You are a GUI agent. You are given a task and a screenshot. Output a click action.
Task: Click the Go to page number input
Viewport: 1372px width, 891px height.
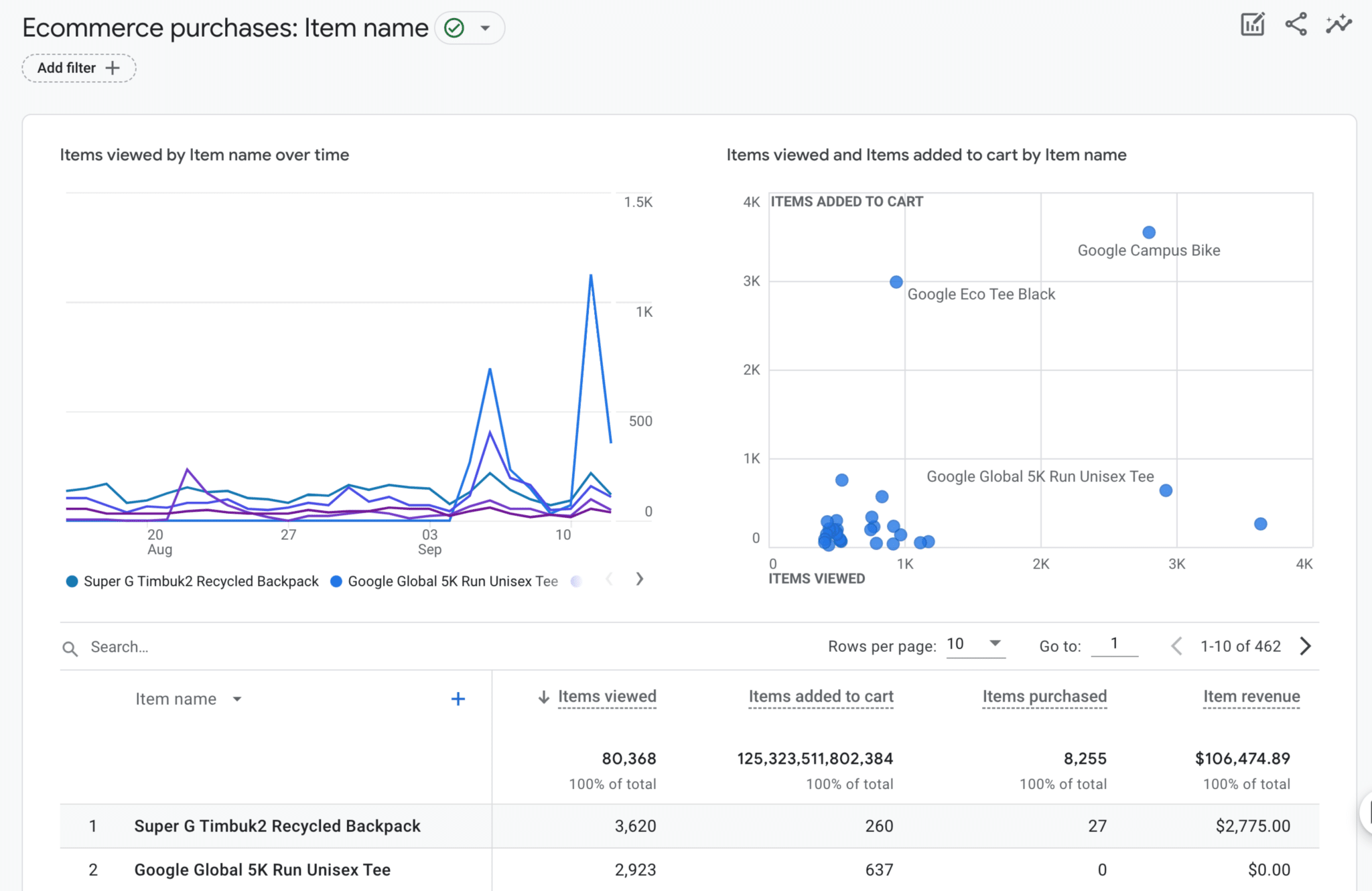[x=1114, y=644]
